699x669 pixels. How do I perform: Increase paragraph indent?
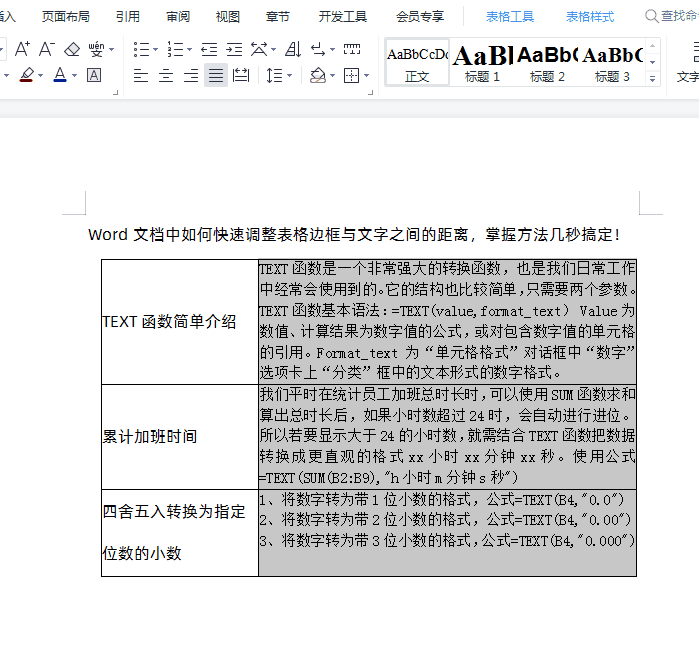pyautogui.click(x=234, y=49)
